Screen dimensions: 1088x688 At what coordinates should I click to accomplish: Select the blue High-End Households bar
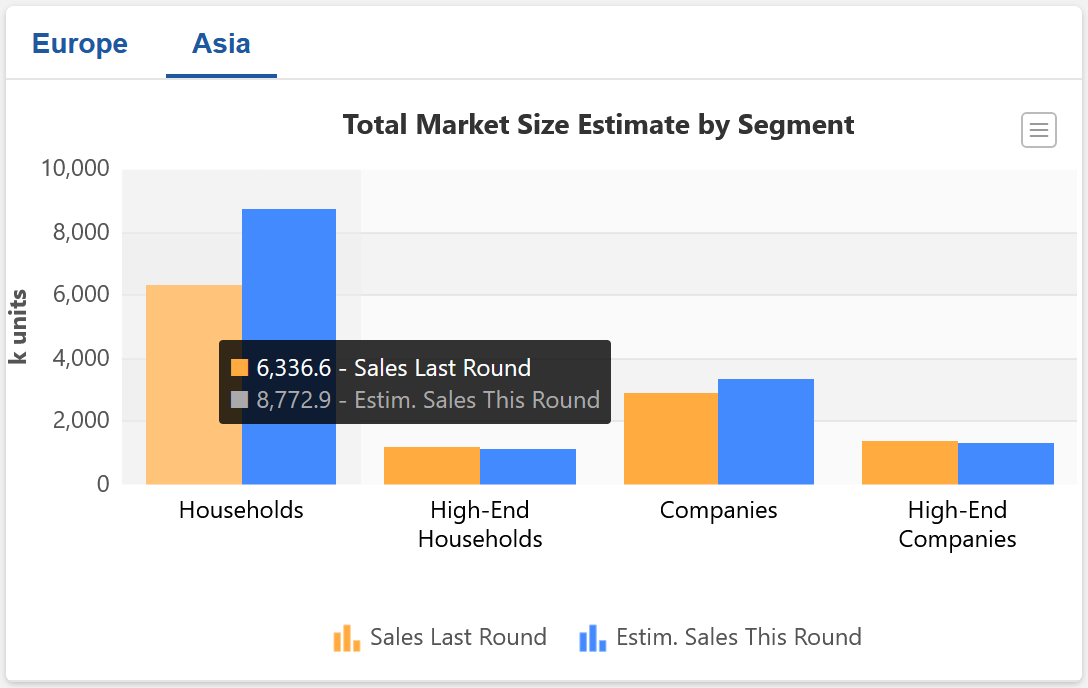click(x=528, y=467)
